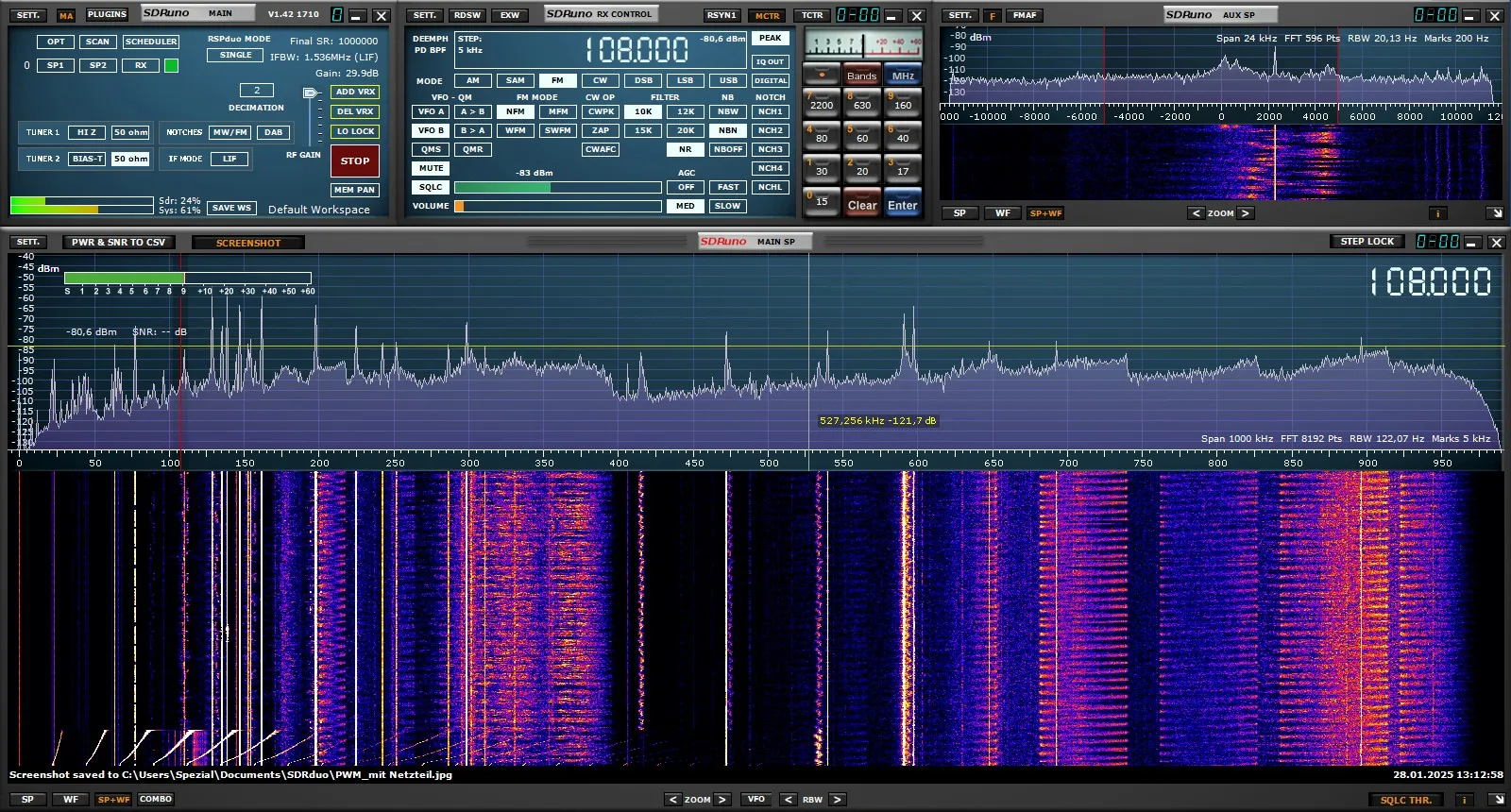Open the decimation value box

(x=257, y=91)
